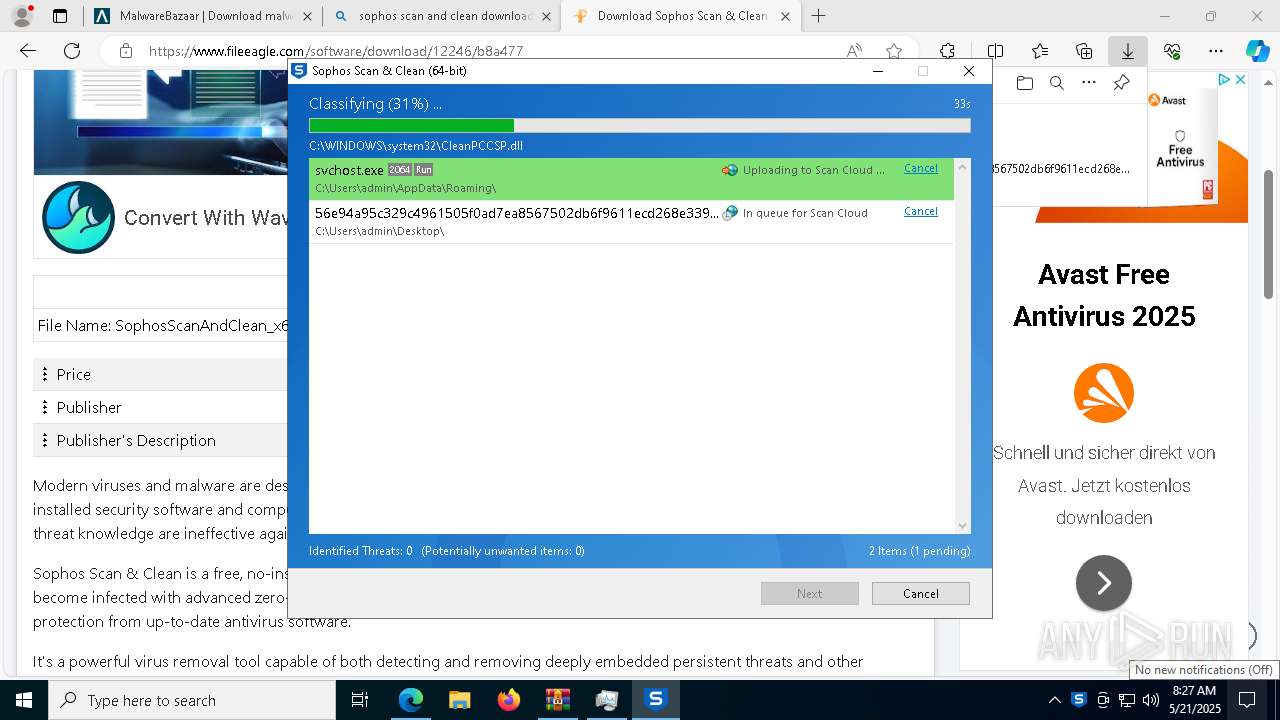Open downloads folder in the Downloads panel
The height and width of the screenshot is (720, 1280).
point(1024,83)
